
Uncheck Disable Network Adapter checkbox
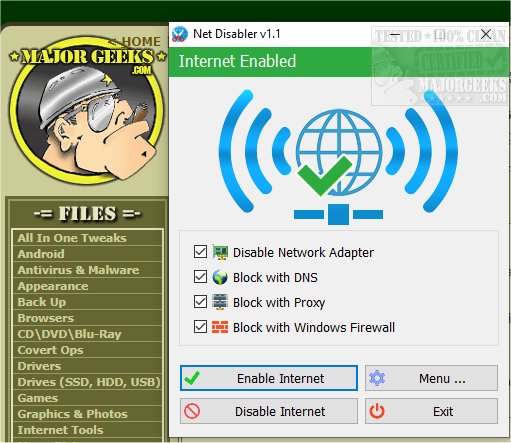(200, 252)
